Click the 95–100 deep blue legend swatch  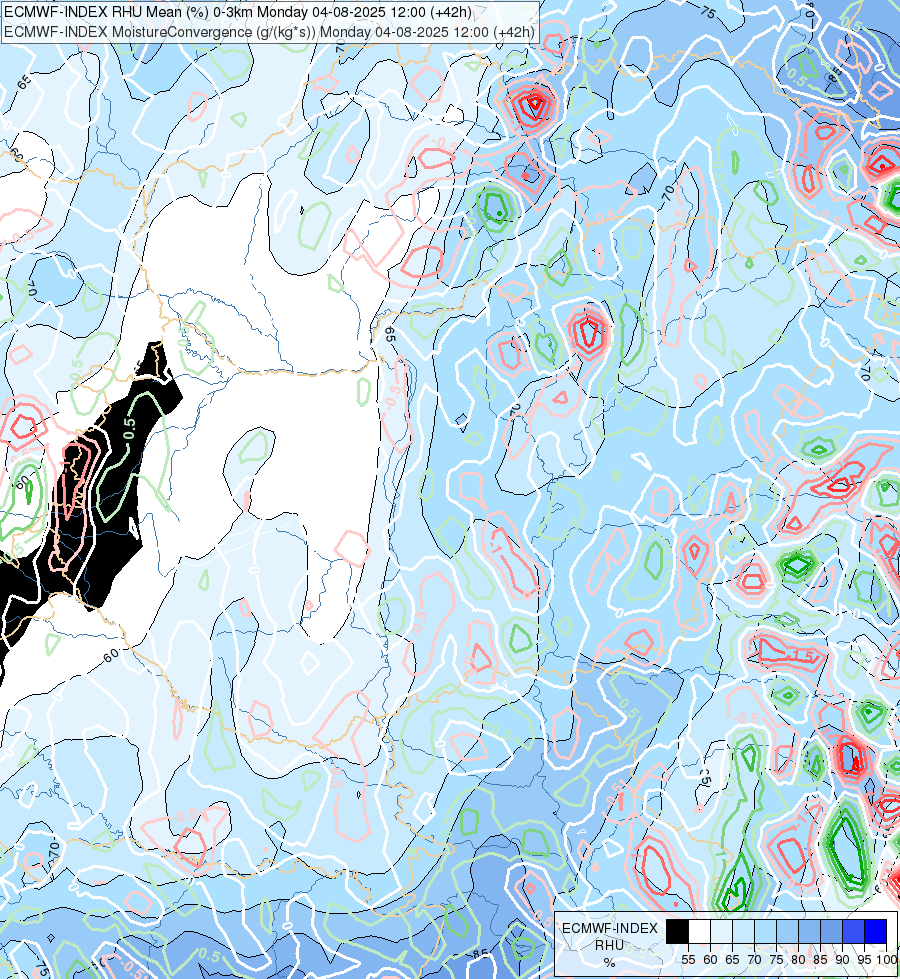click(x=875, y=932)
